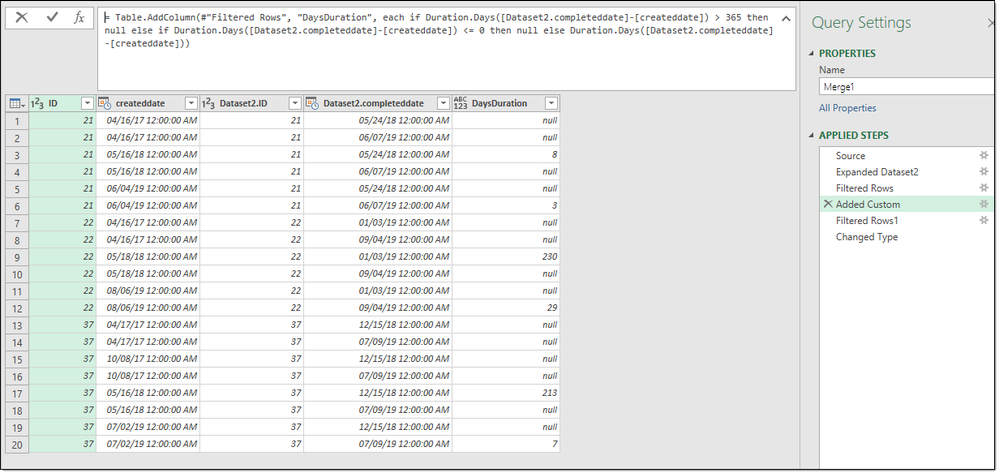
Task: Close the Query Settings pane
Action: [991, 24]
